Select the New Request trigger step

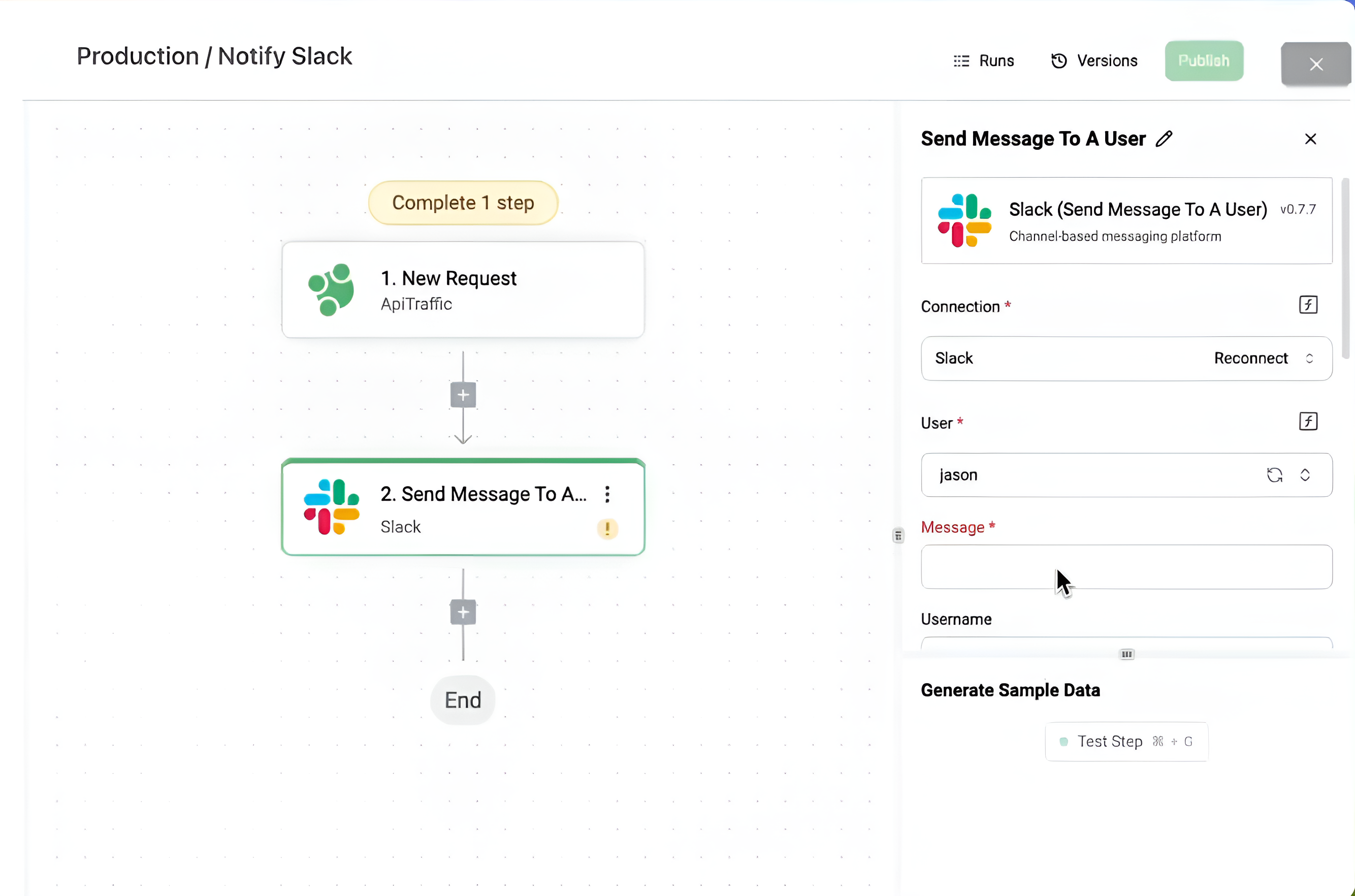pyautogui.click(x=463, y=290)
